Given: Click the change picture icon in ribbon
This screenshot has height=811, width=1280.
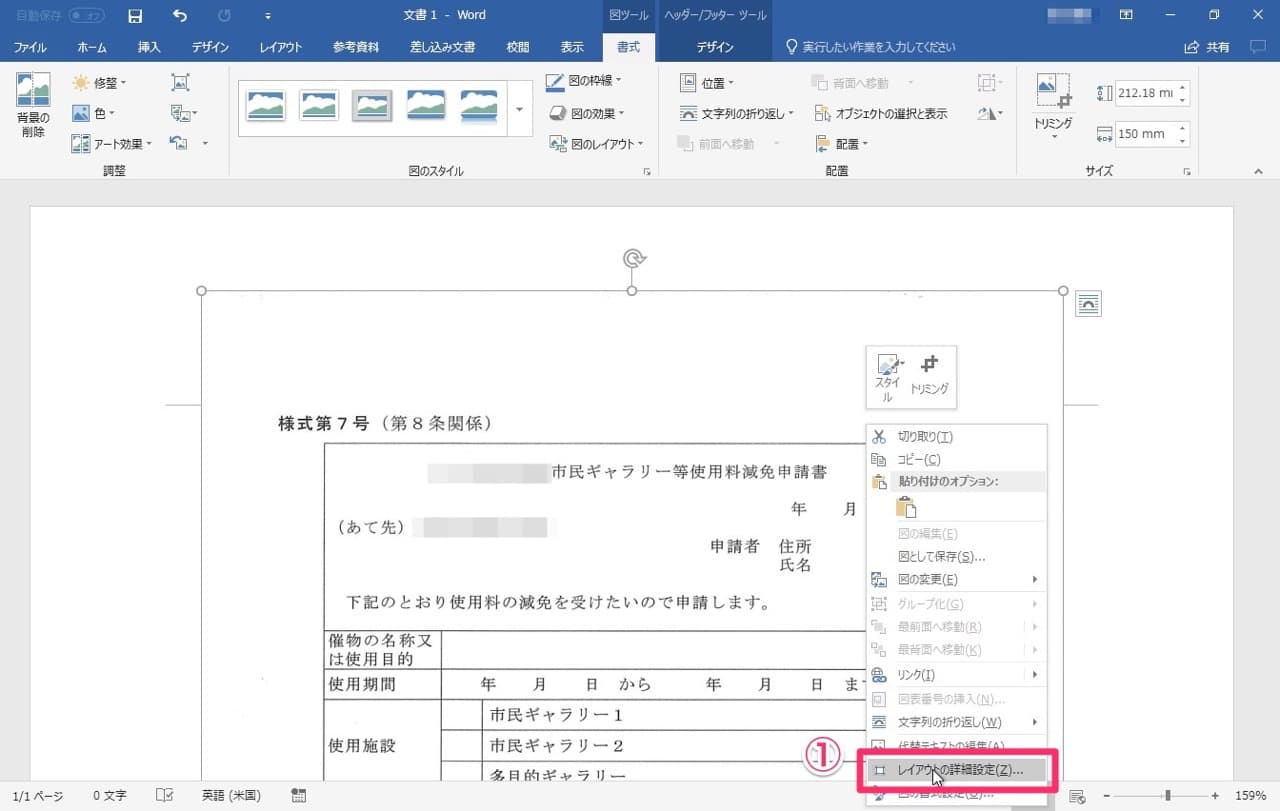Looking at the screenshot, I should pyautogui.click(x=184, y=113).
